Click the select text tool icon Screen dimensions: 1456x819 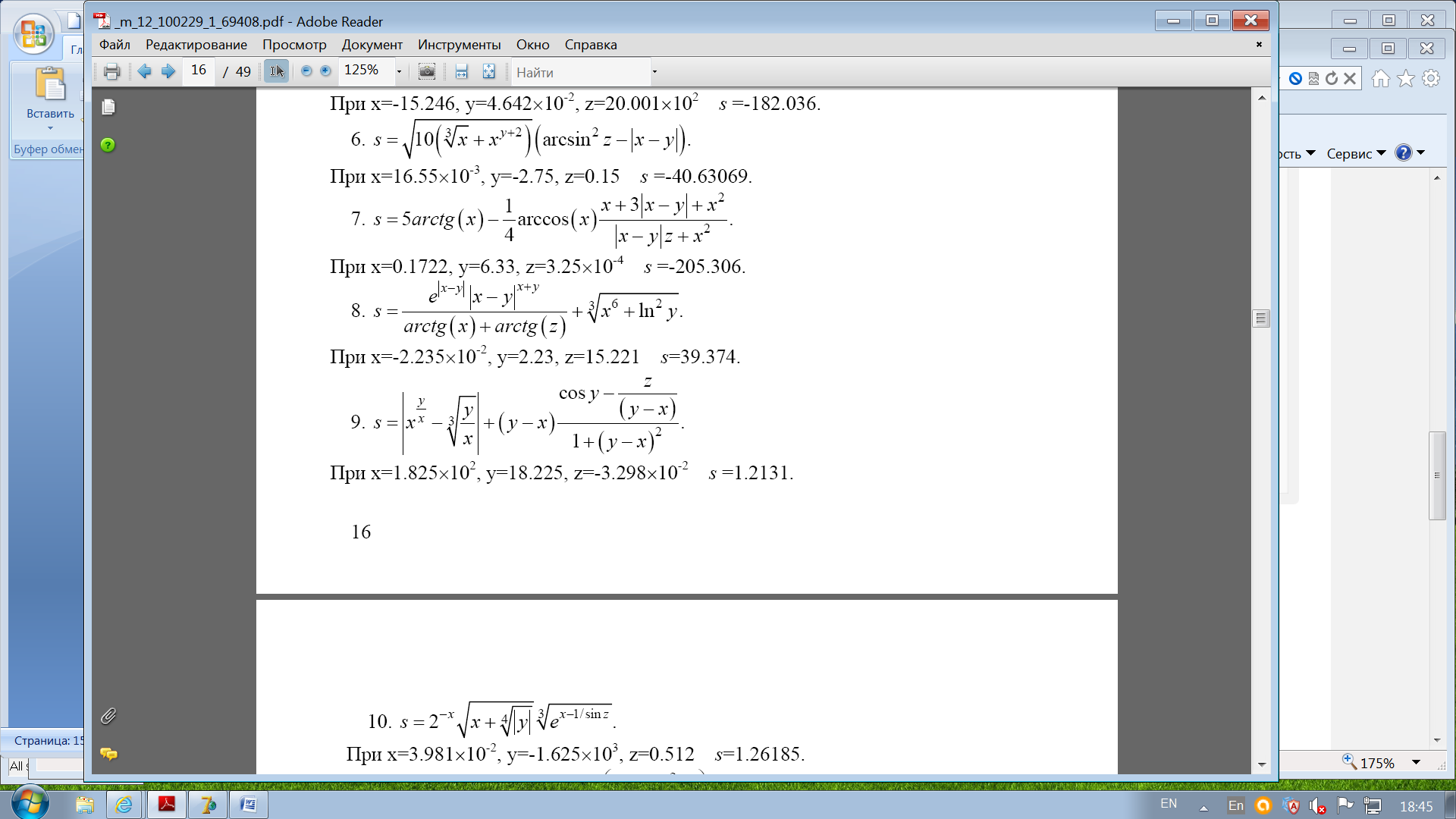point(277,71)
